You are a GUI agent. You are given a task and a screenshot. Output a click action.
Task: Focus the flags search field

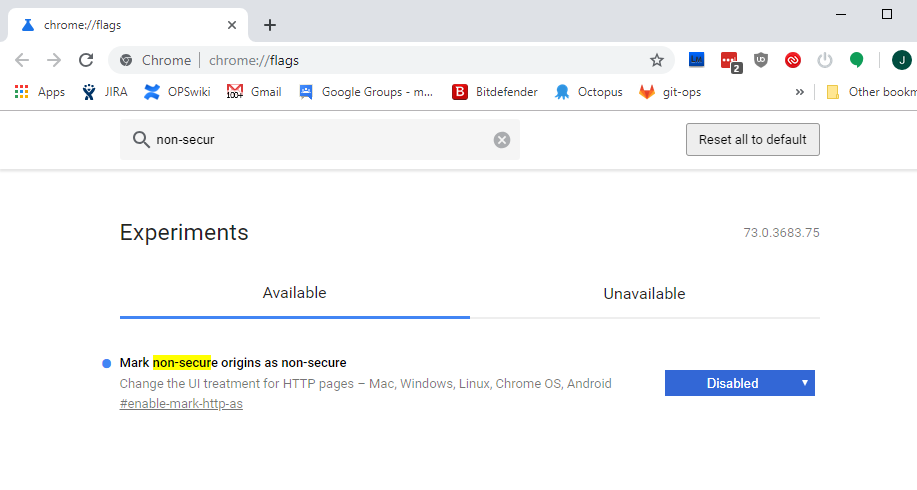coord(320,140)
